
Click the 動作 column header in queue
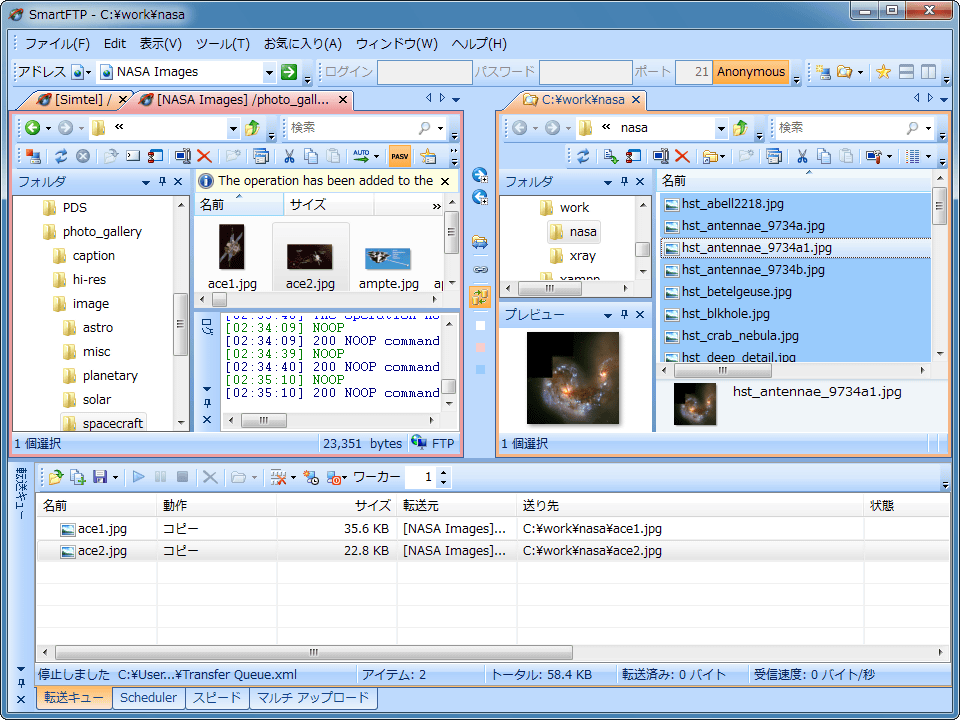click(x=217, y=506)
